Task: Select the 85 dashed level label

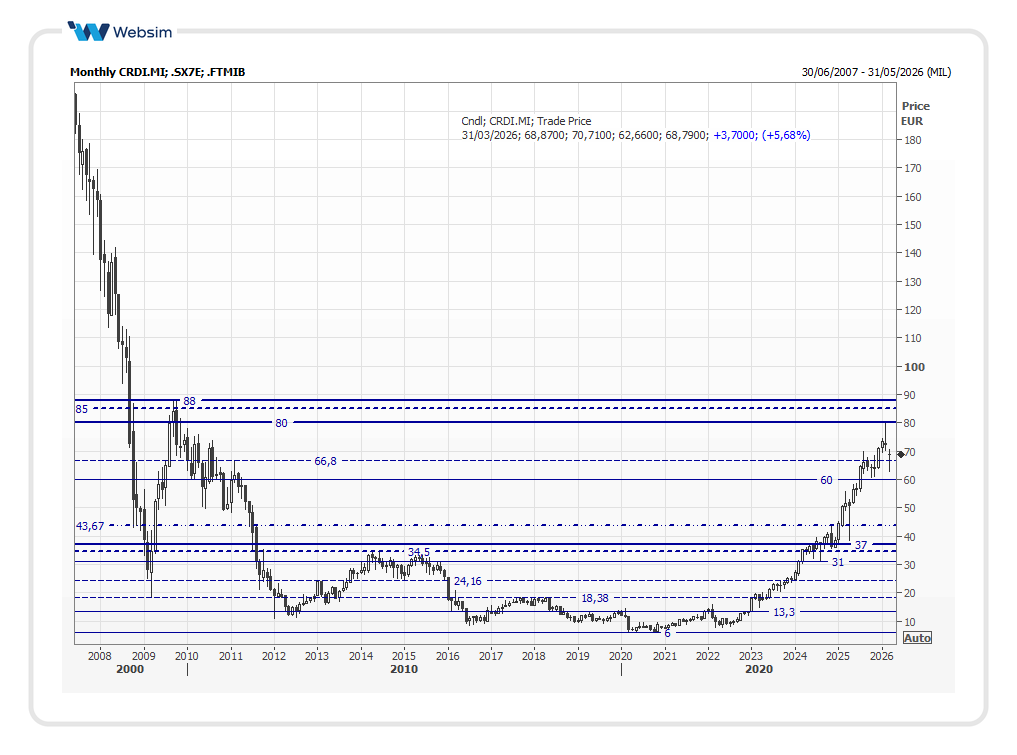Action: pos(82,409)
